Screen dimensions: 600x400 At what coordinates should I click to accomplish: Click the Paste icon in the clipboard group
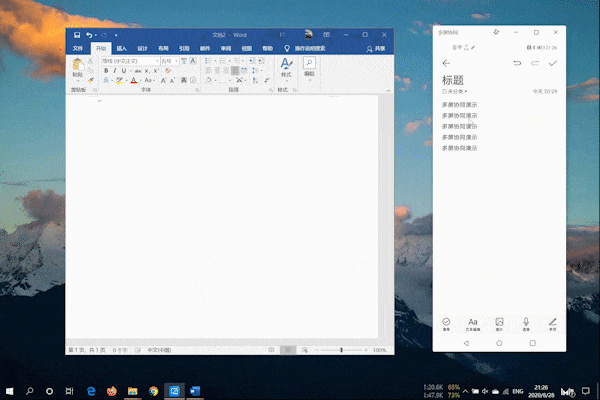(x=78, y=67)
